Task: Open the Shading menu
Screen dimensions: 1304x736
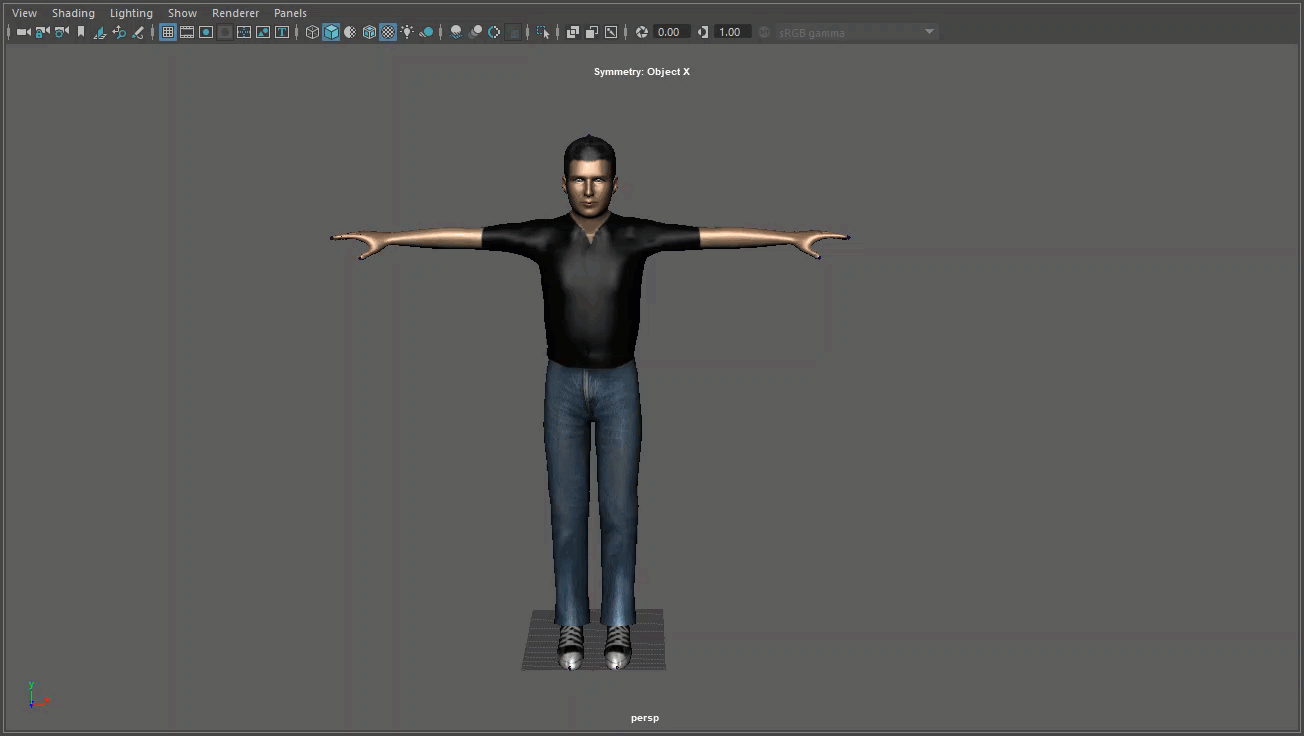Action: [73, 13]
